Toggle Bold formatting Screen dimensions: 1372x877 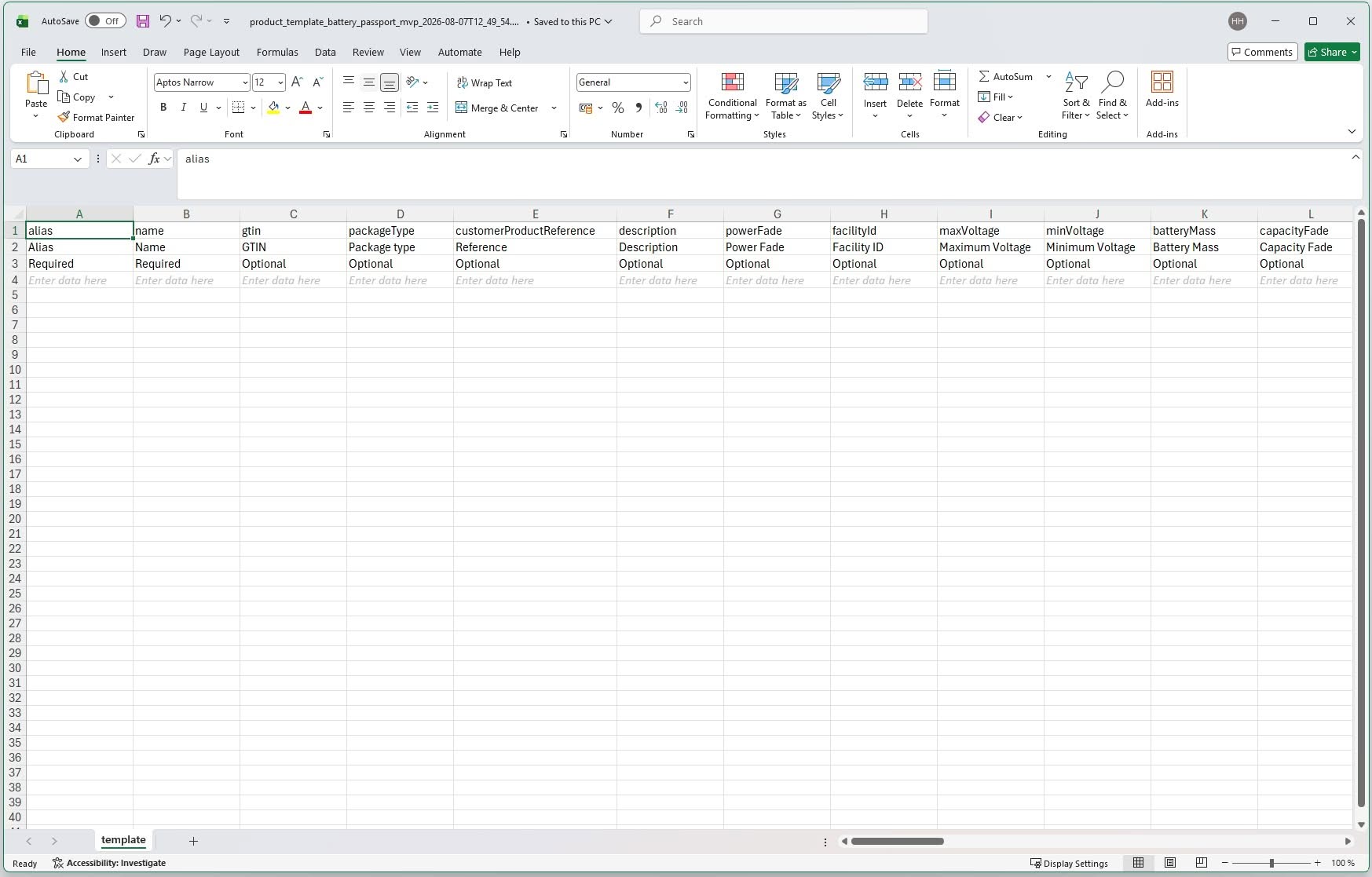pyautogui.click(x=163, y=108)
